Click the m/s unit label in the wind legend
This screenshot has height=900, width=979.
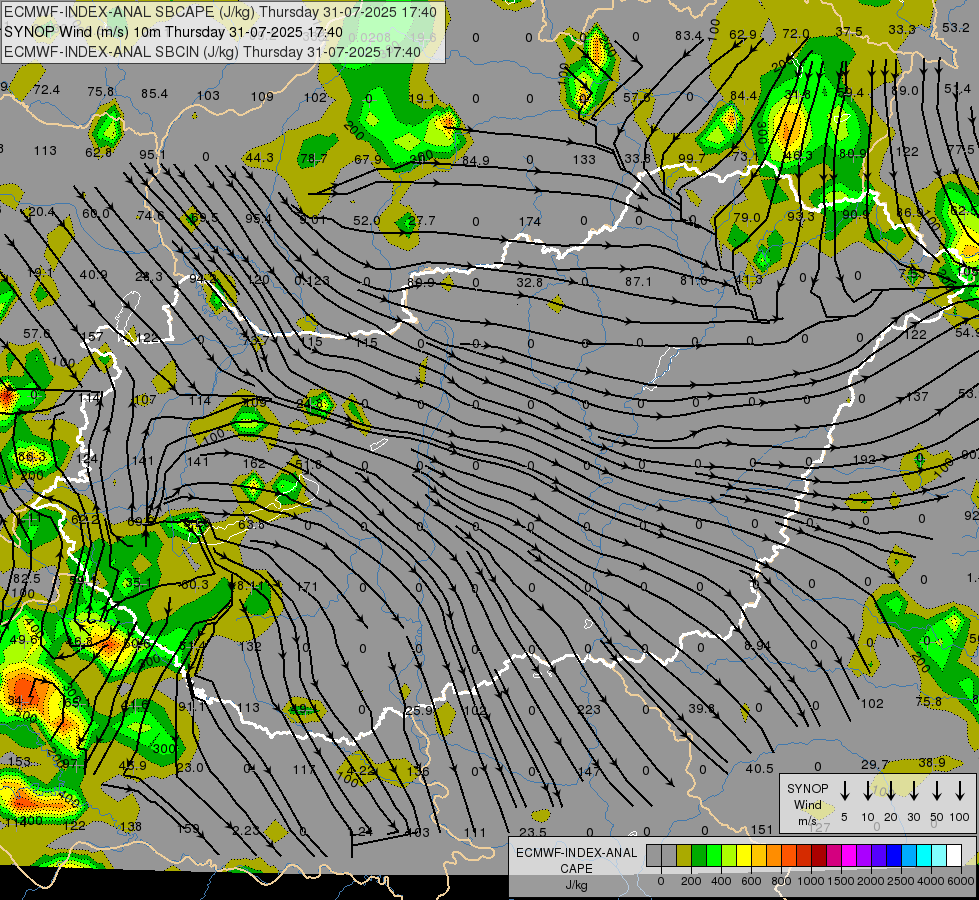pos(807,821)
